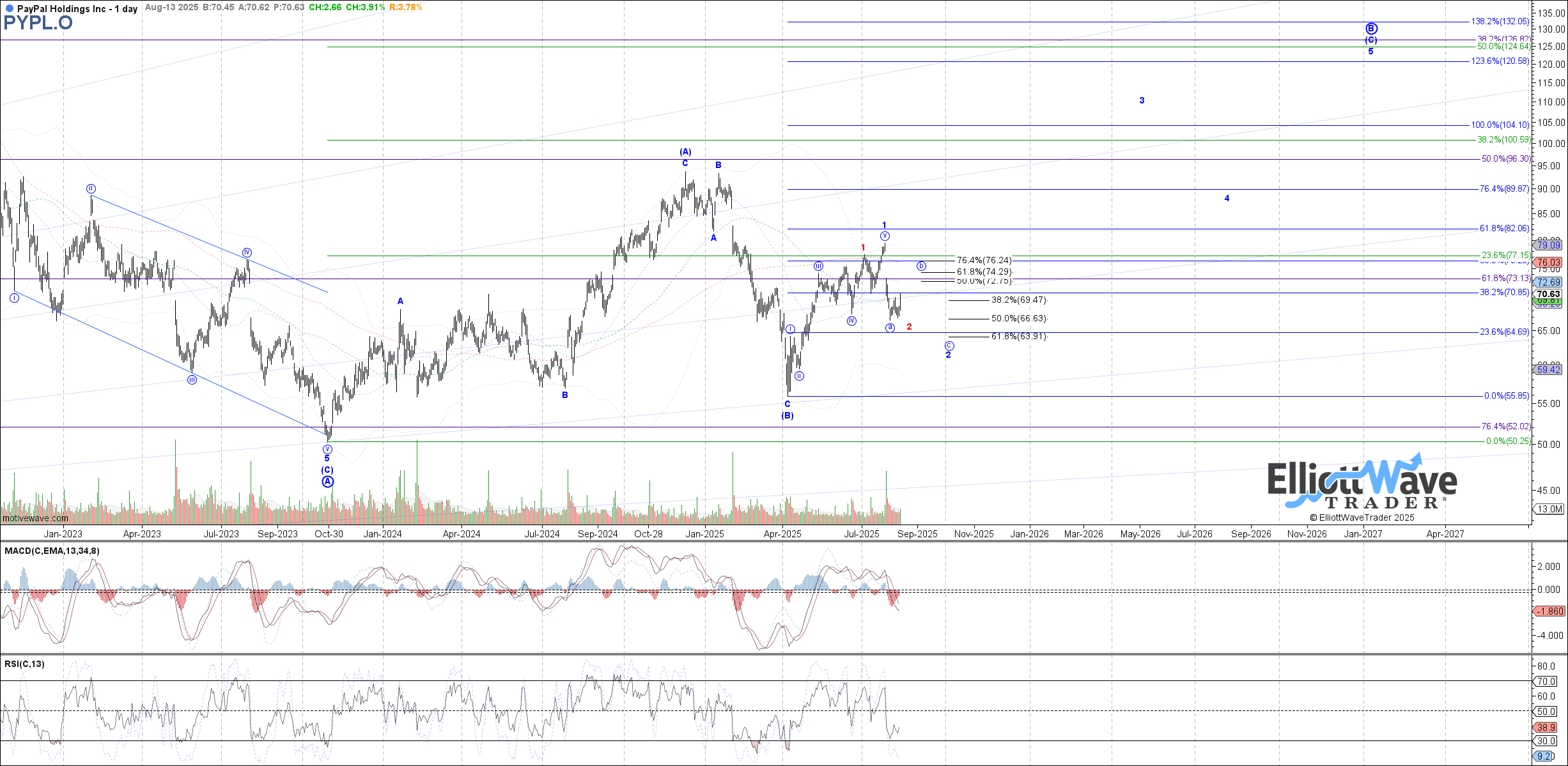Select the 61.8%(82.06) Fibonacci label

click(1504, 229)
